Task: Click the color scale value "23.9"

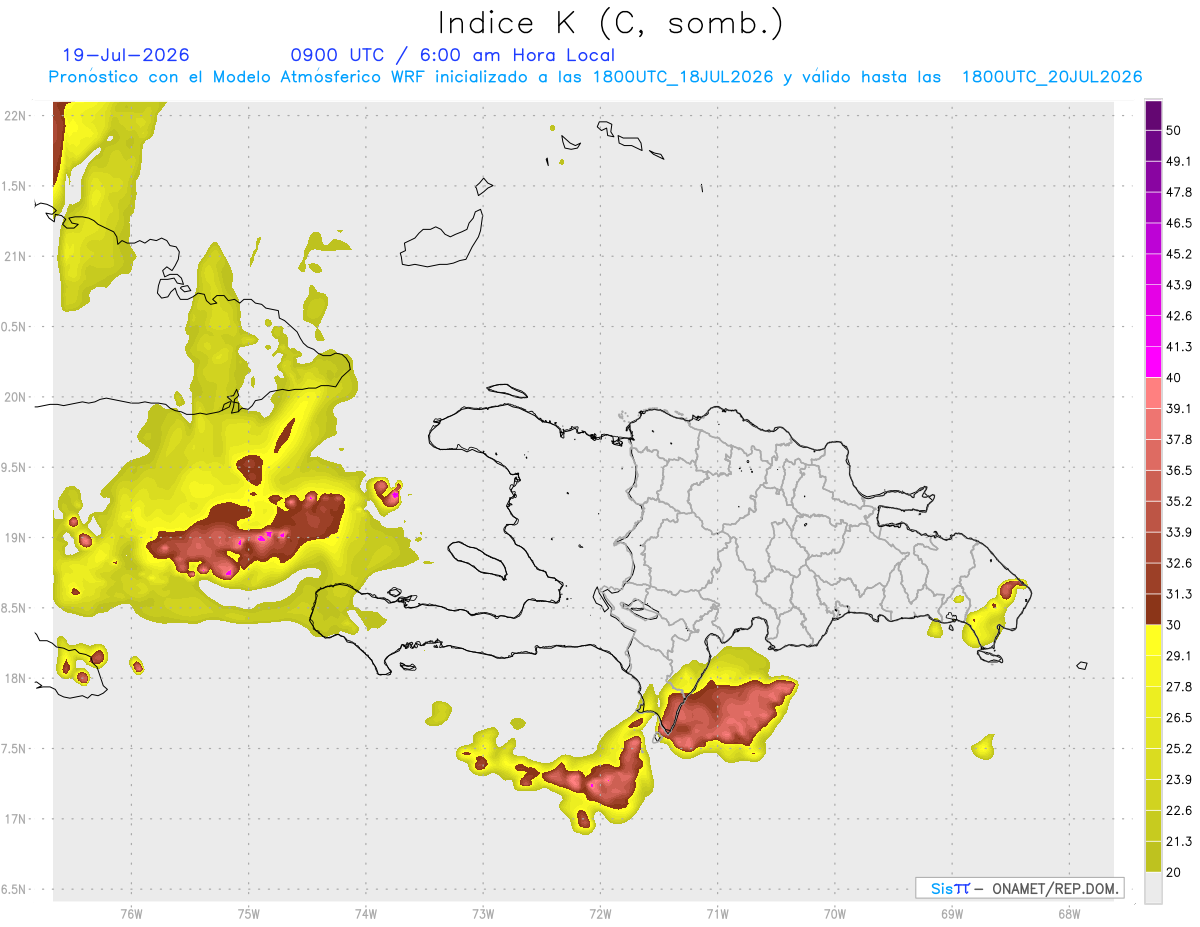Action: point(1179,779)
